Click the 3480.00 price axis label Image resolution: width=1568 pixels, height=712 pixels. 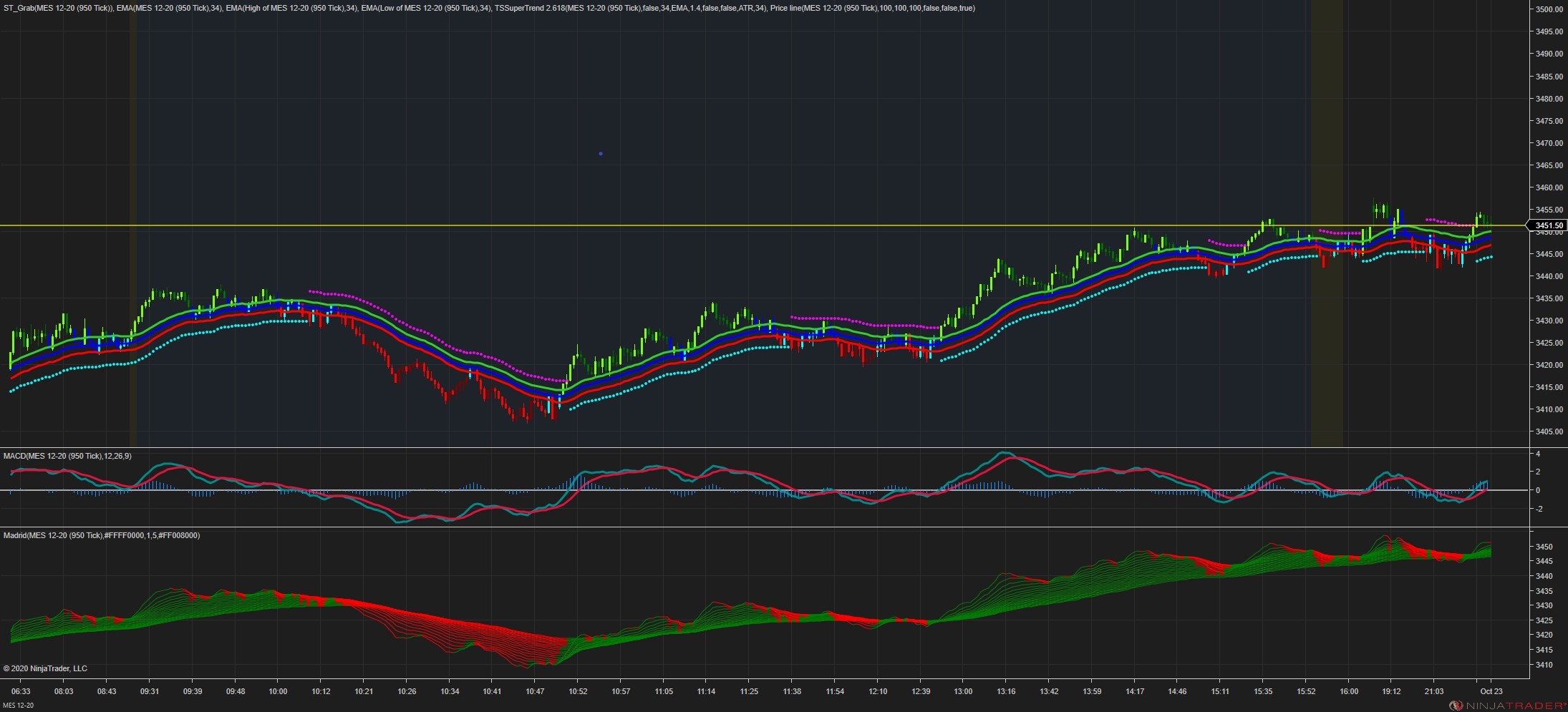[1549, 99]
